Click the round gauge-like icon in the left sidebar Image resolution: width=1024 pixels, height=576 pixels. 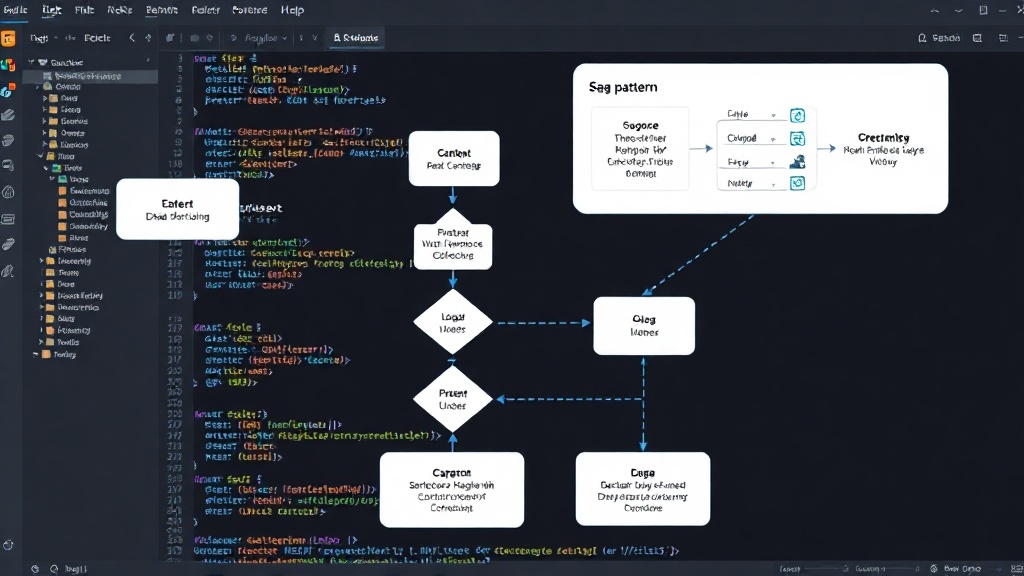pyautogui.click(x=8, y=192)
